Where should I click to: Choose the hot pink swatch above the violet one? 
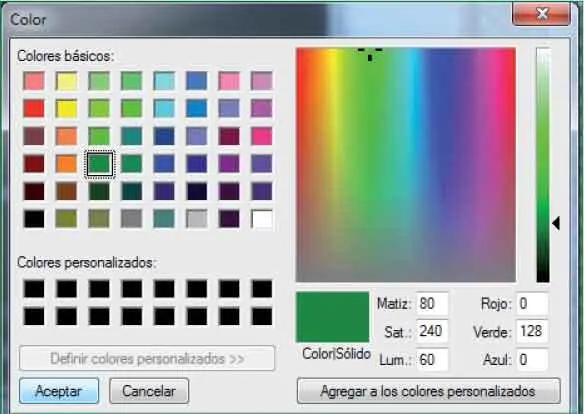coord(262,136)
